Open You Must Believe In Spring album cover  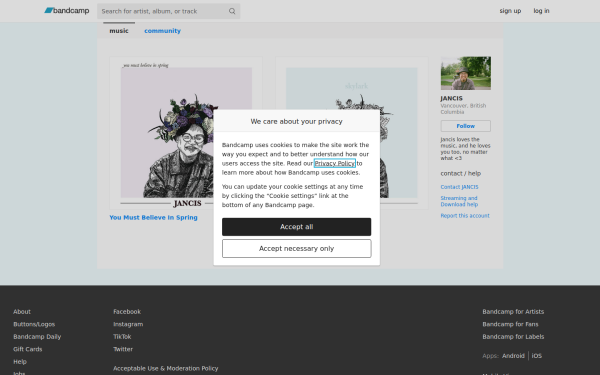(x=186, y=133)
